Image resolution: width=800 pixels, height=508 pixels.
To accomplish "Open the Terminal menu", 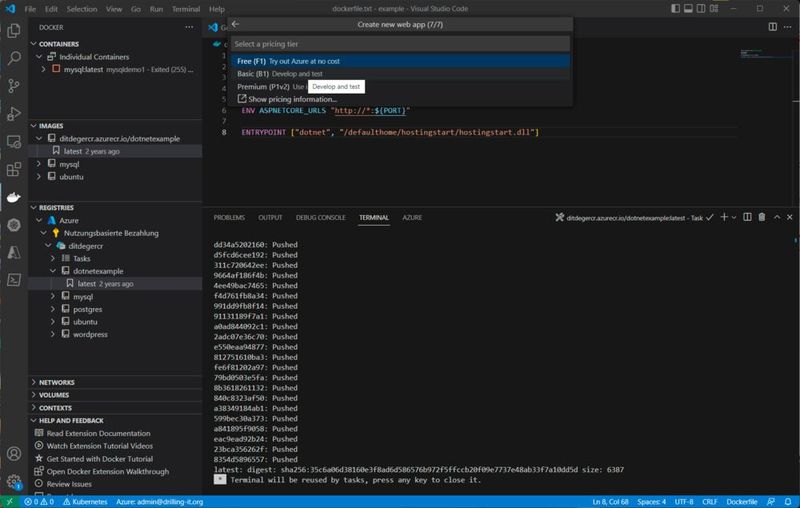I will (x=186, y=8).
